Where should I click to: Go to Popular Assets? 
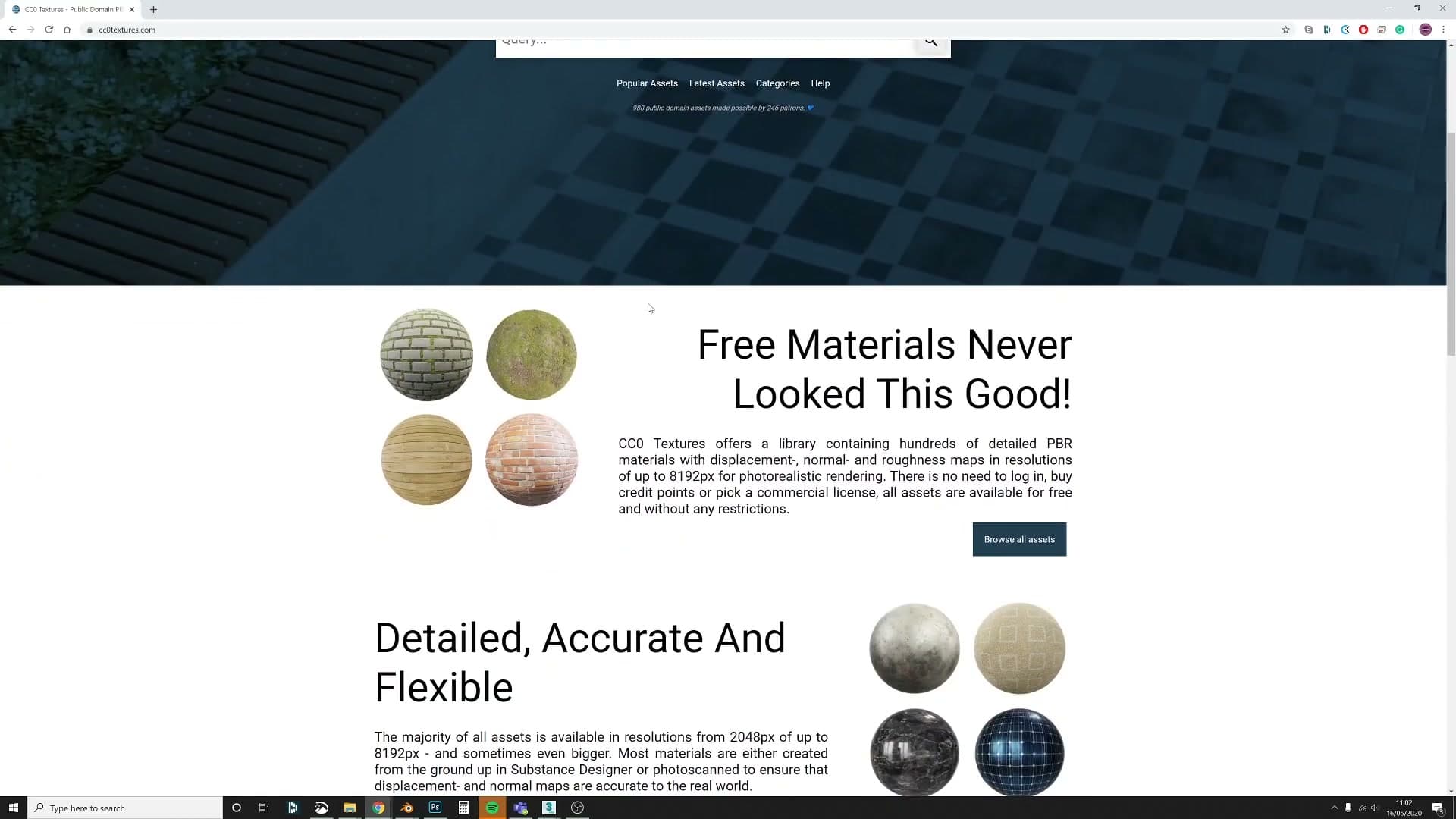coord(647,83)
